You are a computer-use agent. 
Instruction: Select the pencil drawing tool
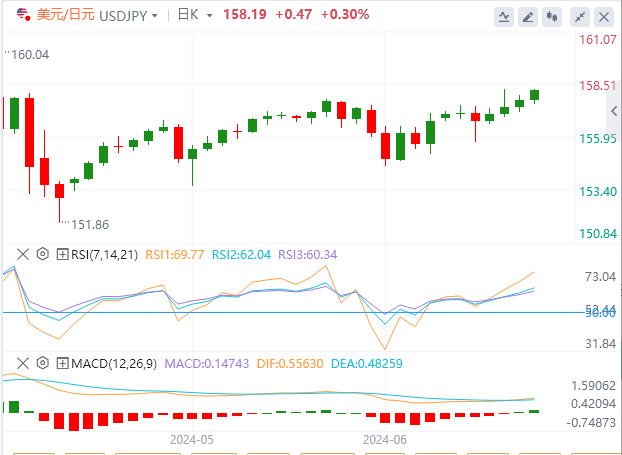pyautogui.click(x=530, y=17)
